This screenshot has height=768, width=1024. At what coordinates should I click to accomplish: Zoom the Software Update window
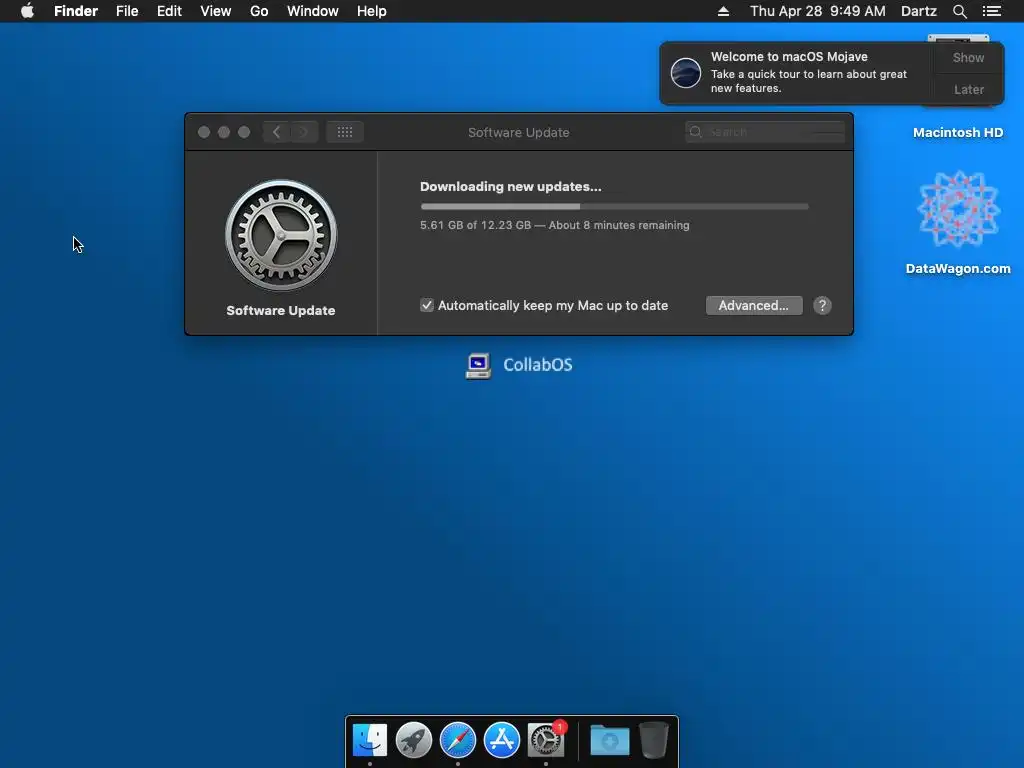click(244, 132)
